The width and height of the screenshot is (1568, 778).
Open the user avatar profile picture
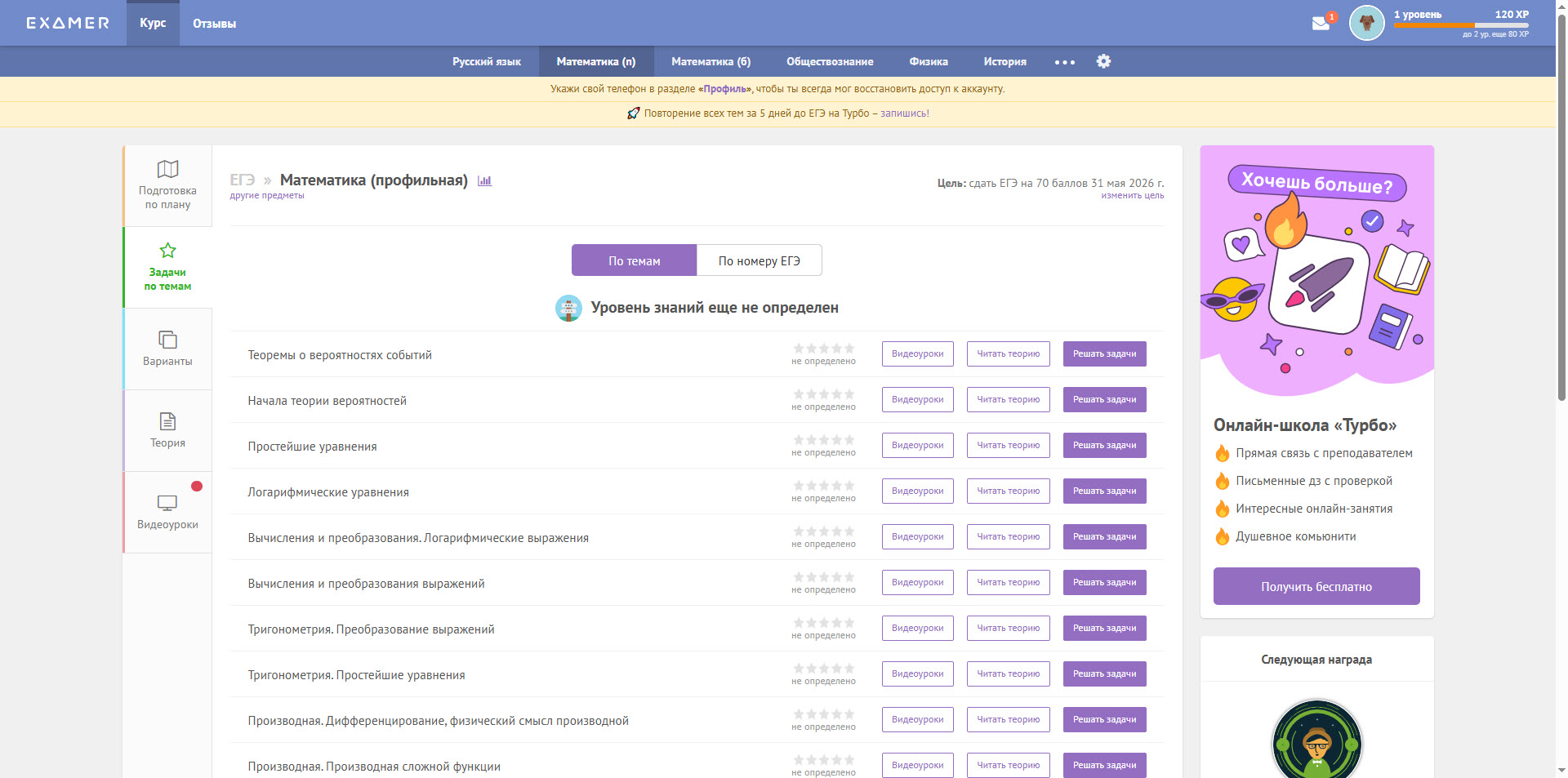pos(1366,23)
